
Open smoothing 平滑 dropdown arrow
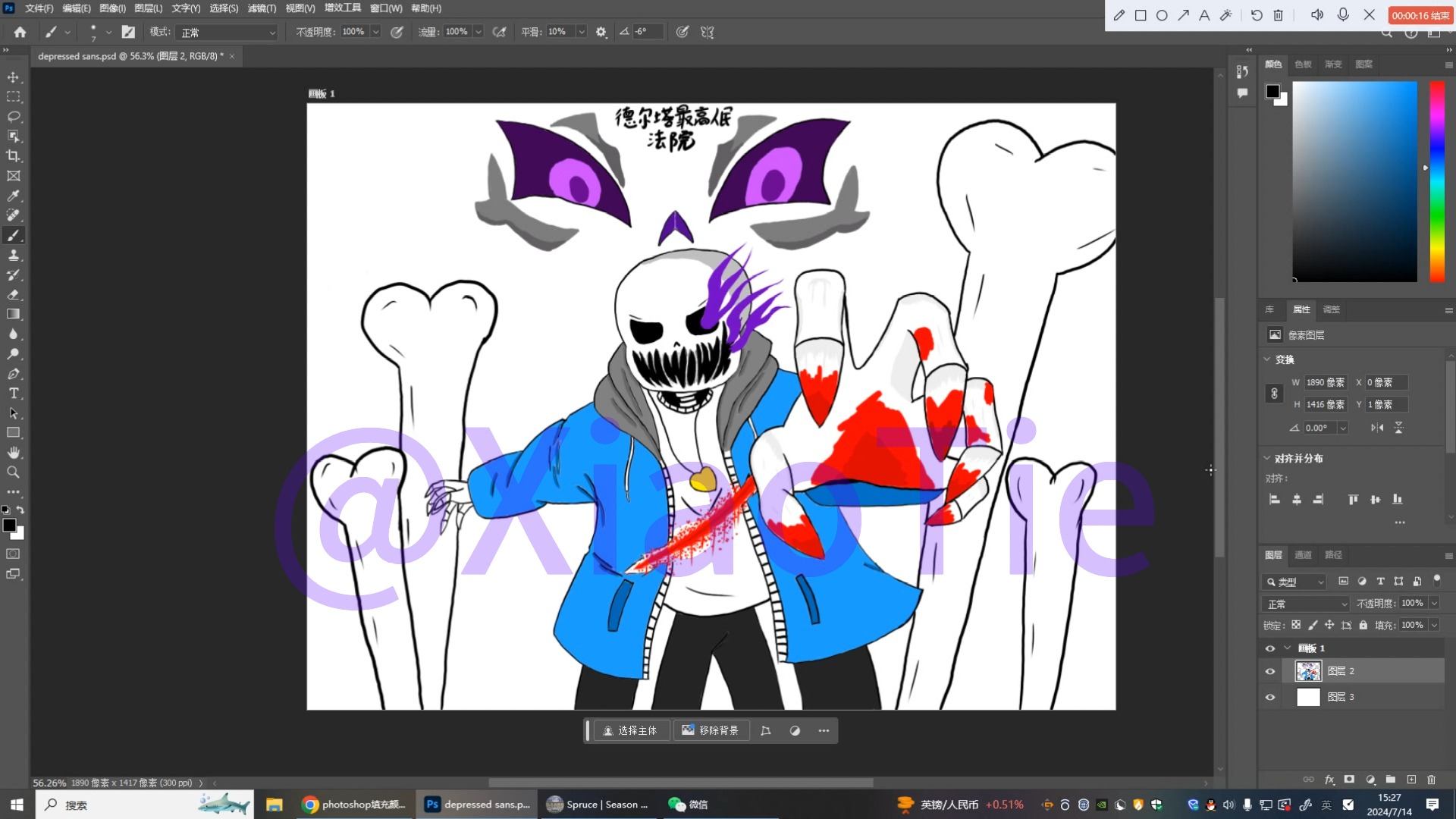(582, 32)
